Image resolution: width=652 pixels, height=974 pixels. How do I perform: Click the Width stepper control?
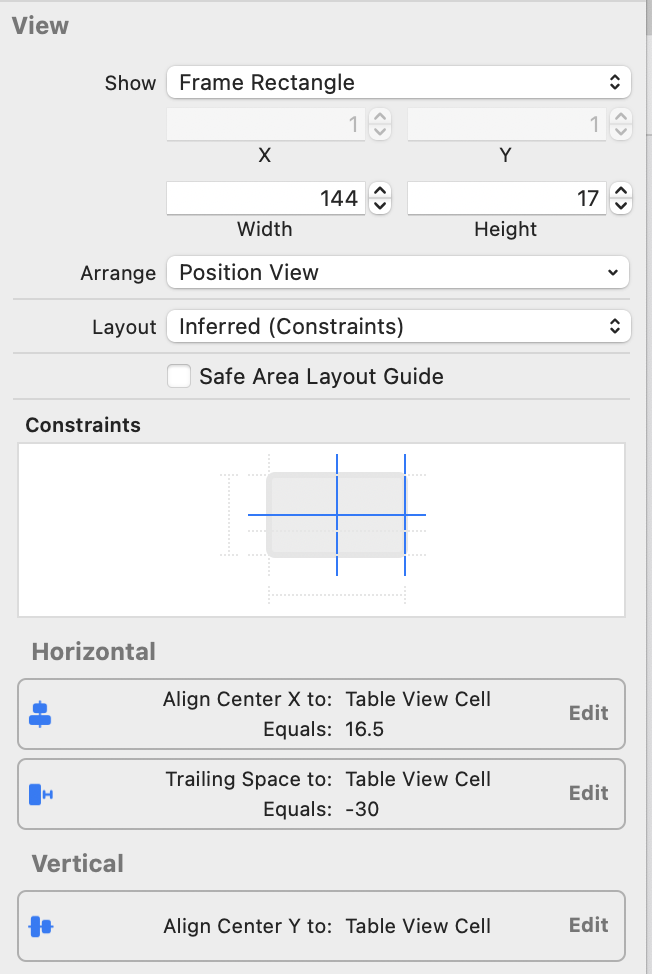380,198
